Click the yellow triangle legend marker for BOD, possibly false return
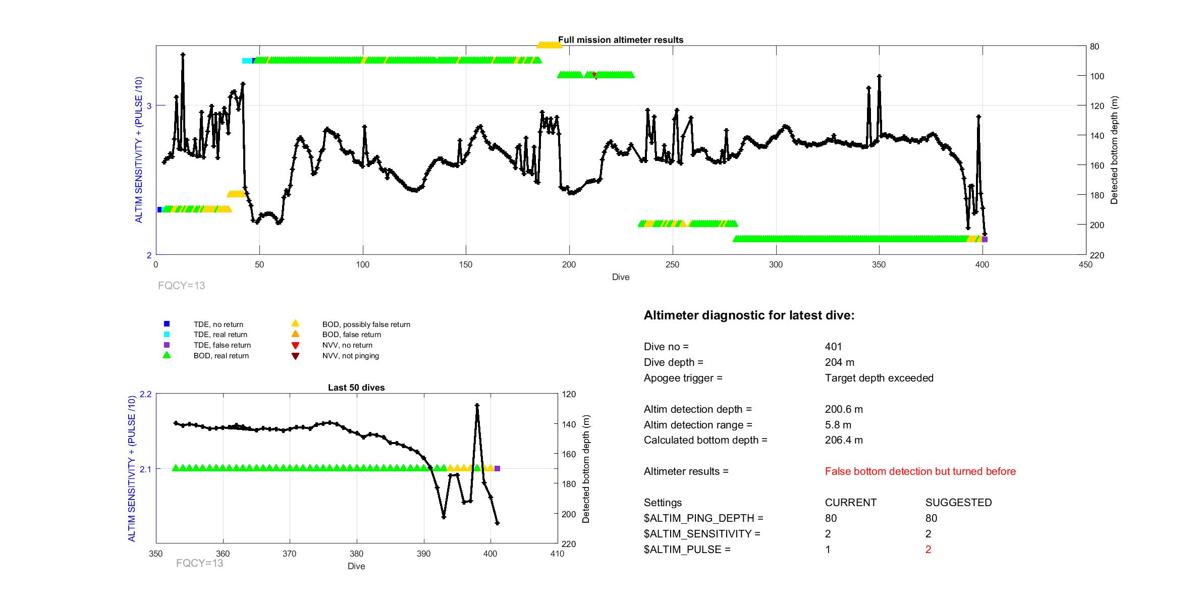This screenshot has width=1200, height=611. [x=295, y=324]
